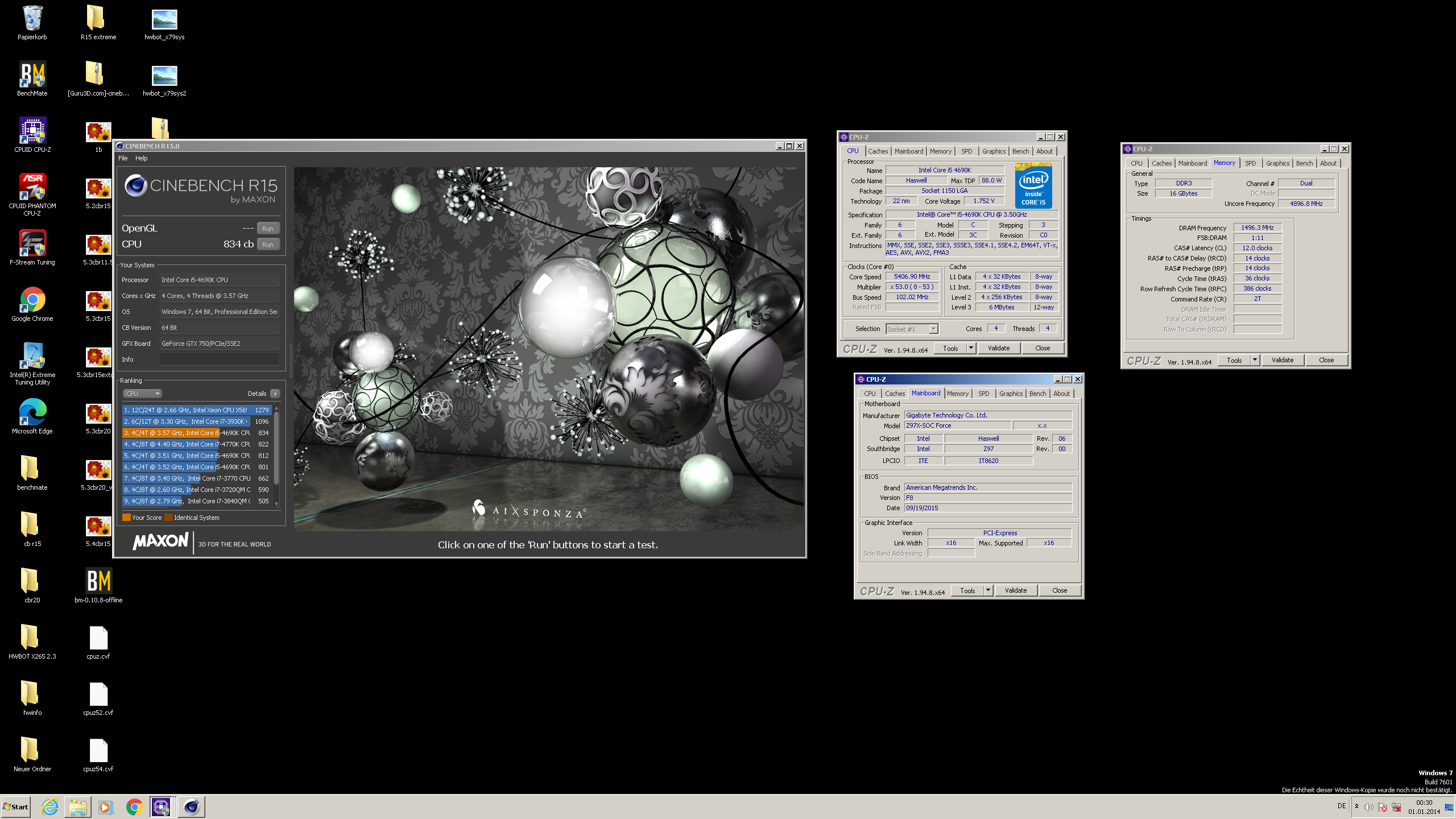Open the cbr20 folder
Image resolution: width=1456 pixels, height=819 pixels.
pyautogui.click(x=32, y=586)
